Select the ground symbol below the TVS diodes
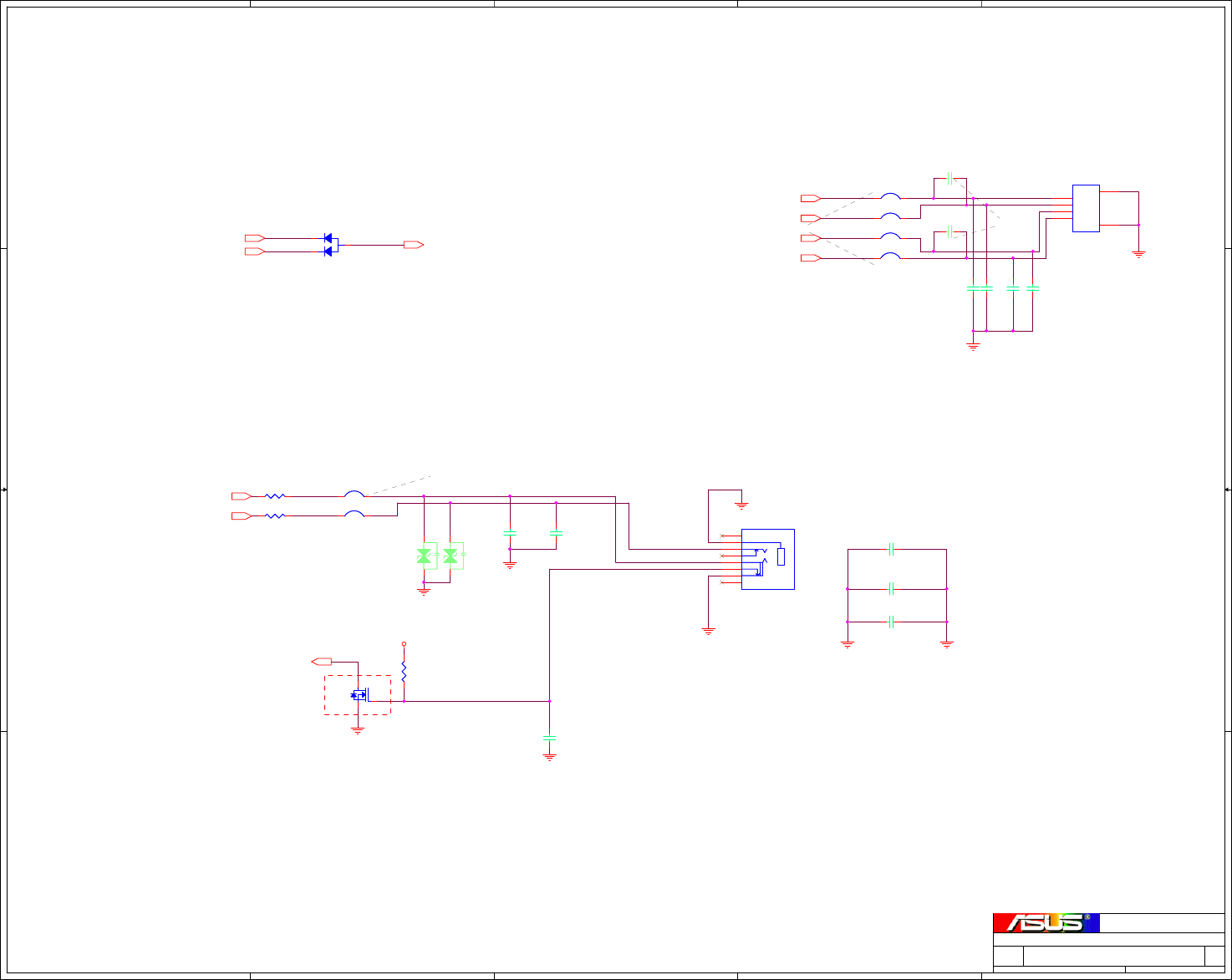1232x980 pixels. 424,591
